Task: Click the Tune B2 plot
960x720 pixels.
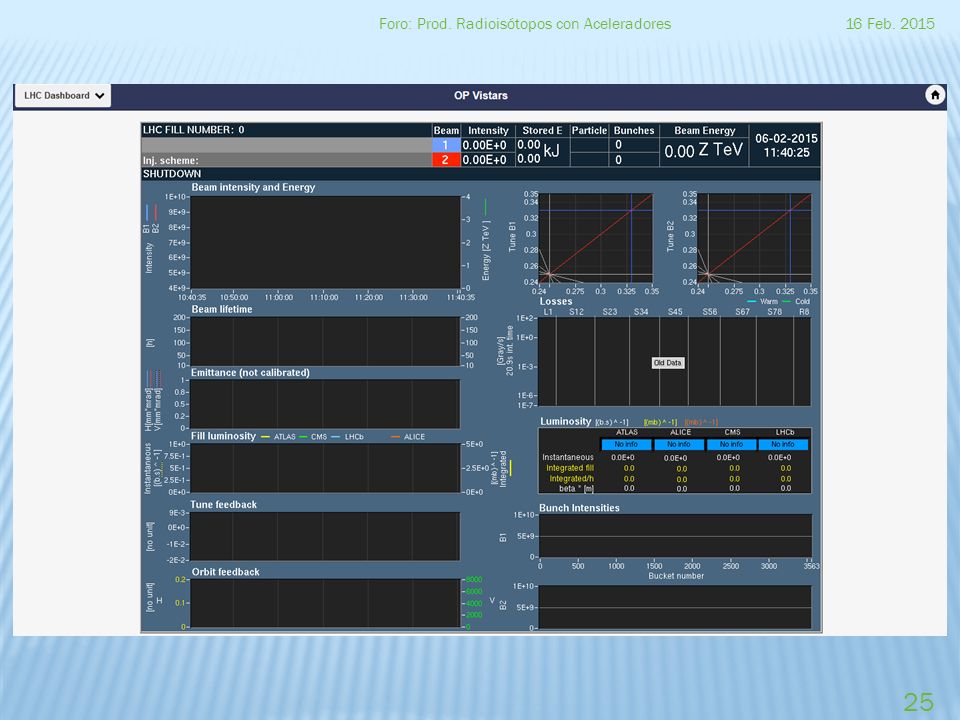Action: tap(755, 238)
